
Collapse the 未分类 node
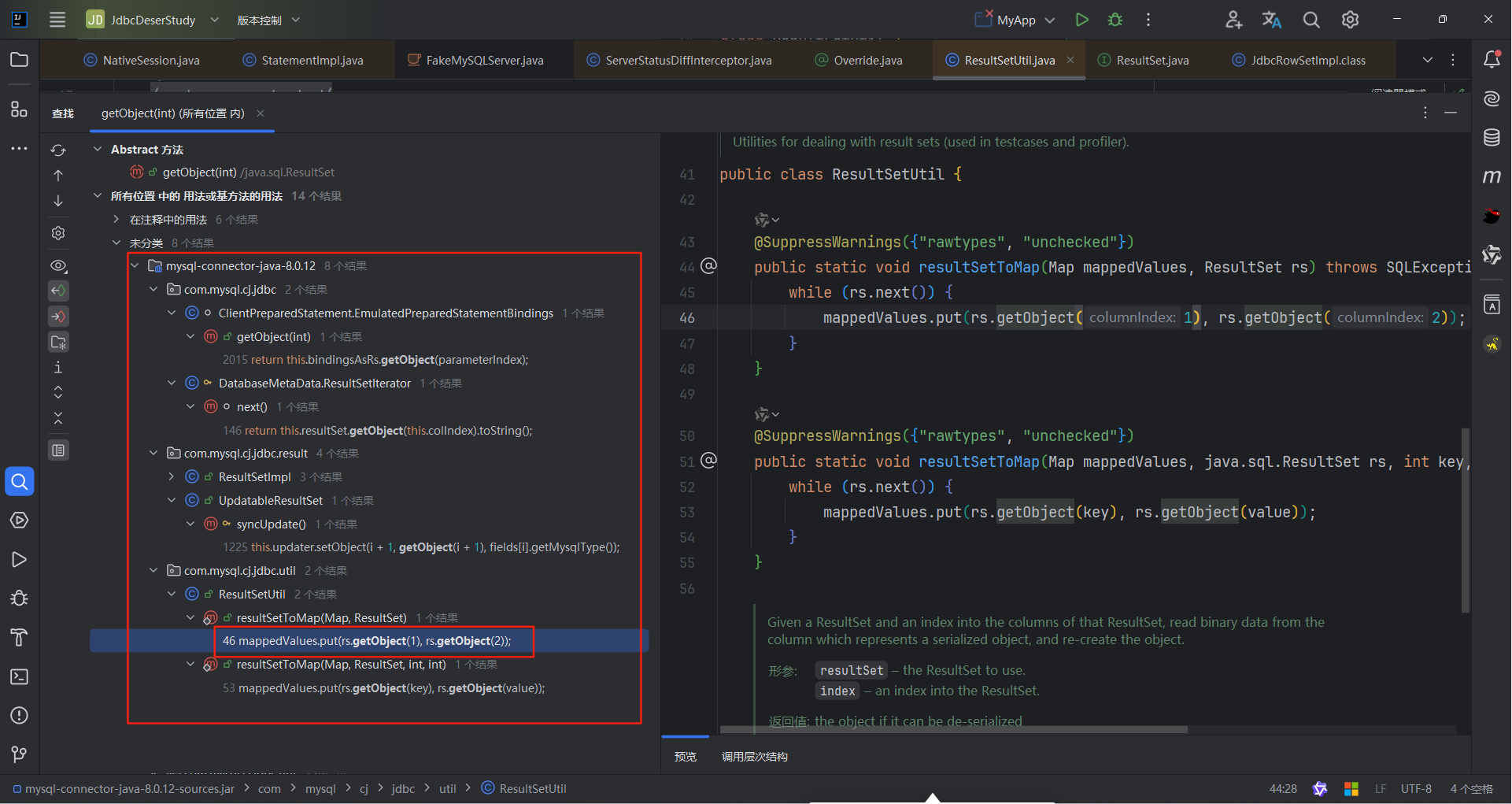[x=116, y=243]
